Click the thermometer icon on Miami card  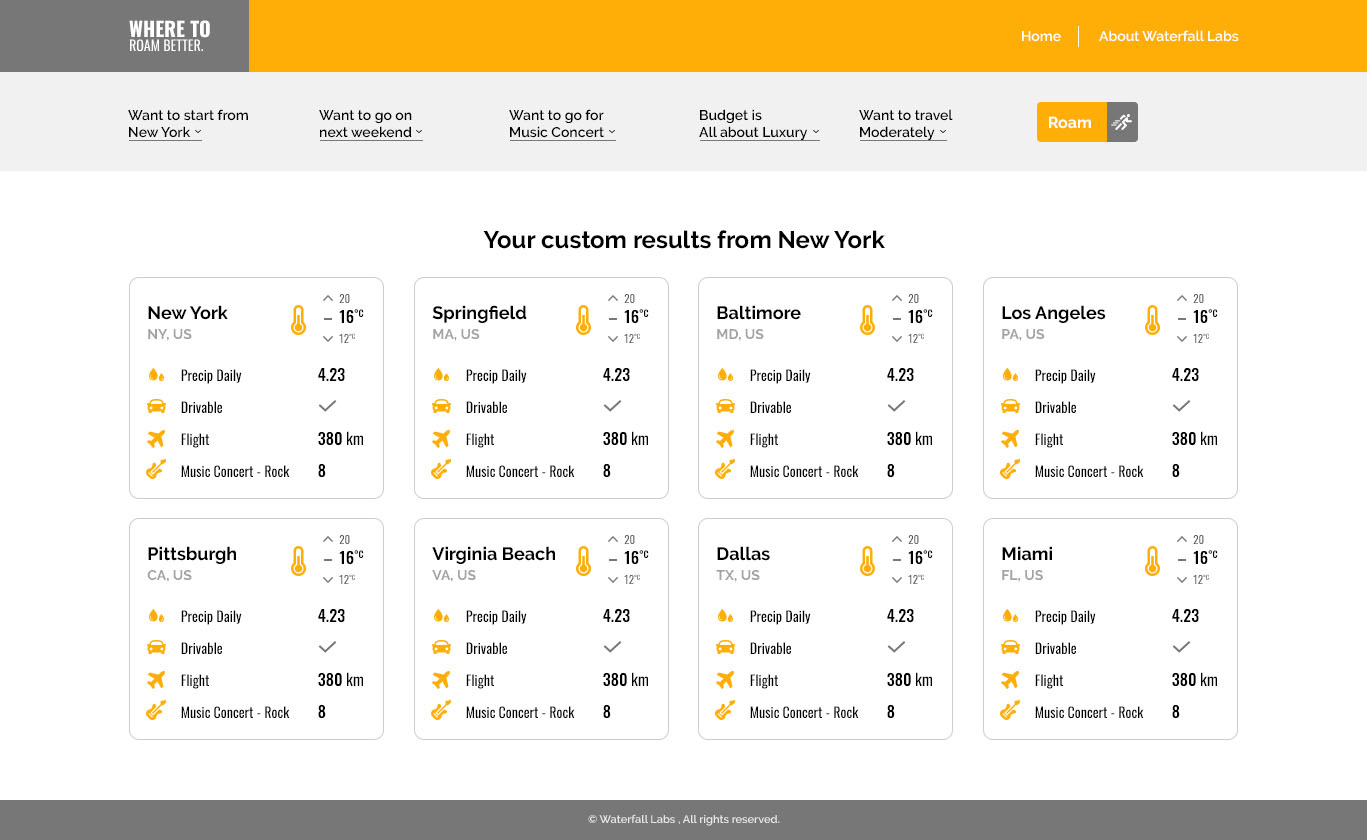pos(1152,561)
